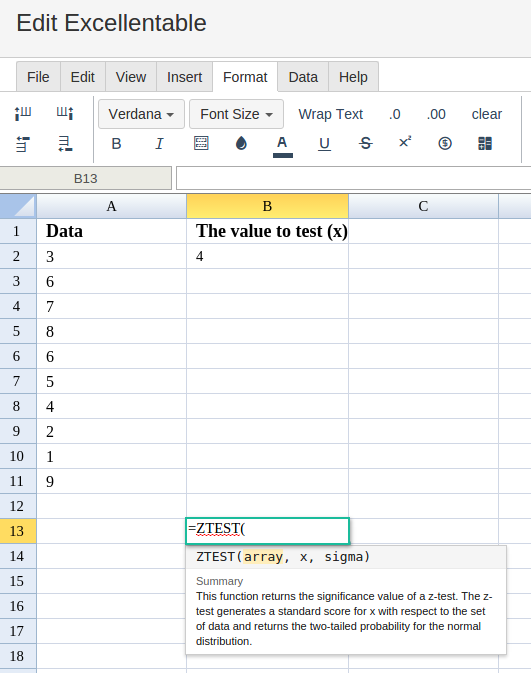
Task: Expand the Font Size dropdown
Action: tap(237, 114)
